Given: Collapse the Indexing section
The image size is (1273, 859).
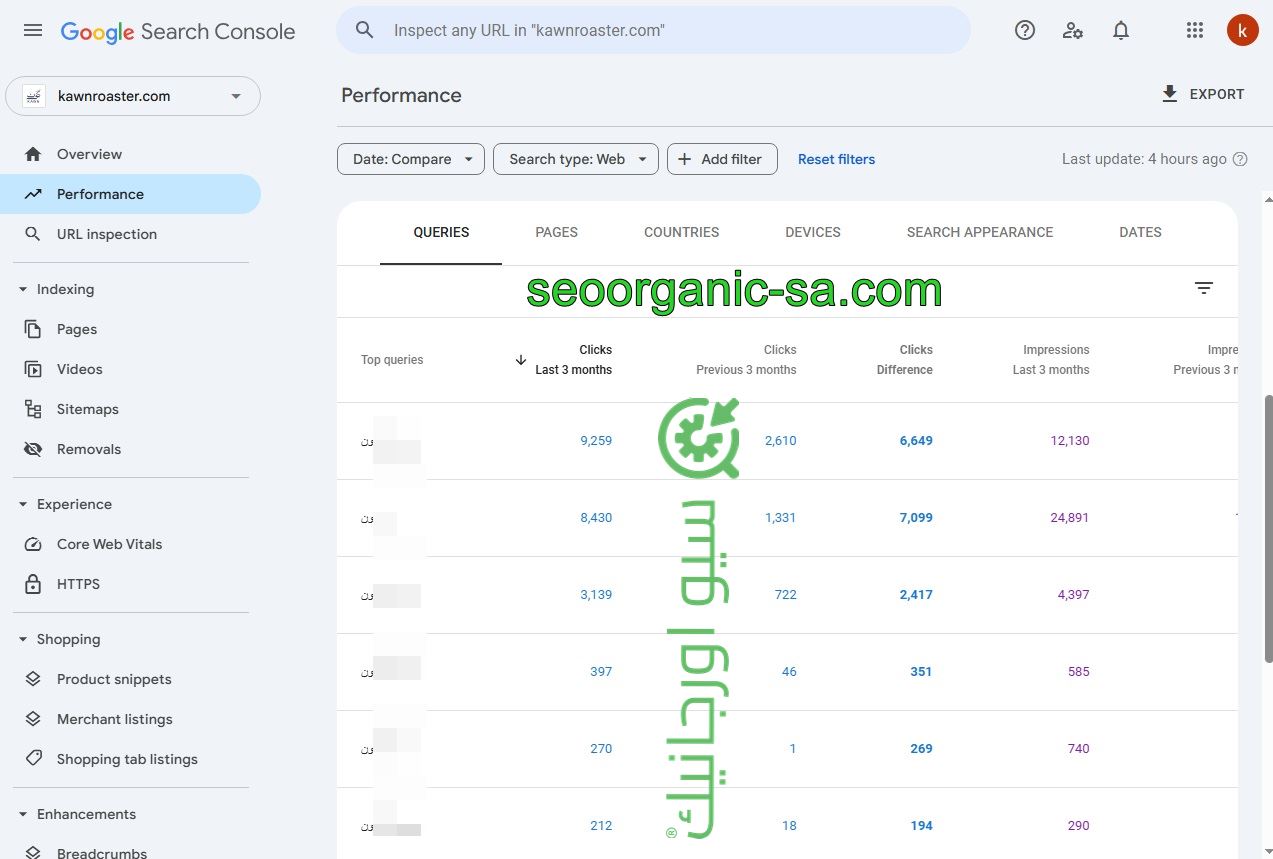Looking at the screenshot, I should pos(23,289).
